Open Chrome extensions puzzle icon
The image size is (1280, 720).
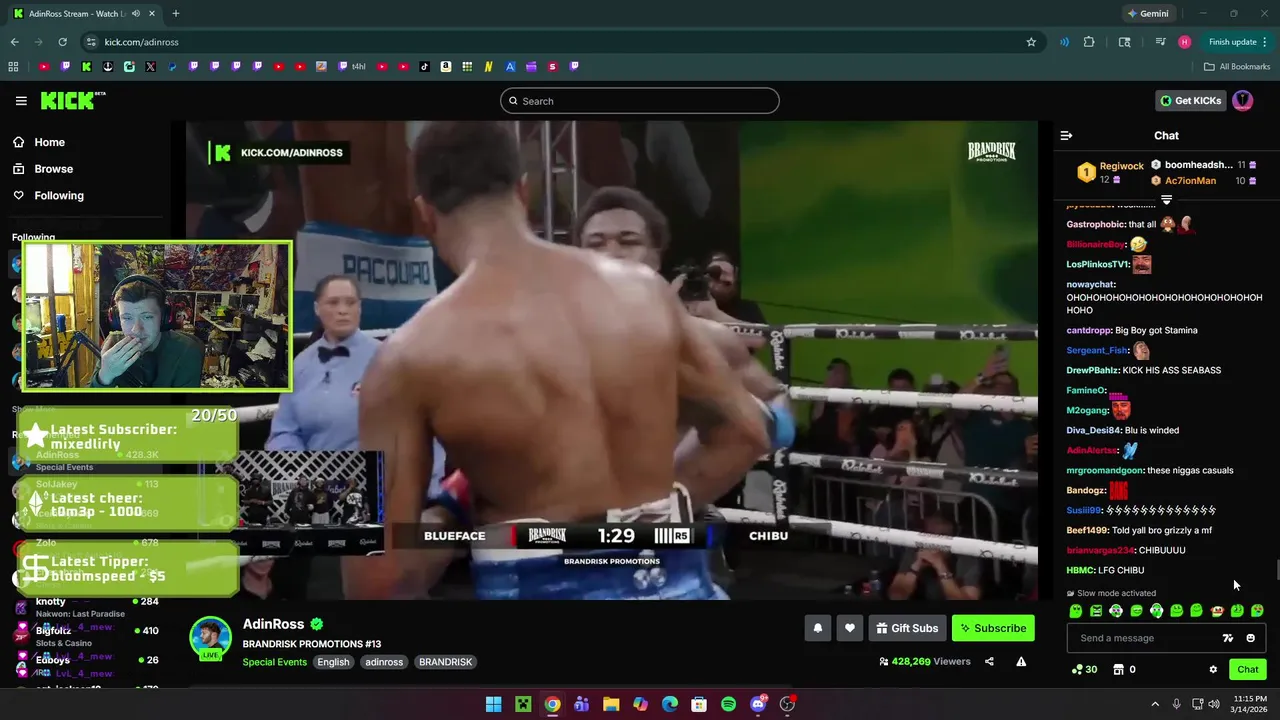tap(1089, 42)
